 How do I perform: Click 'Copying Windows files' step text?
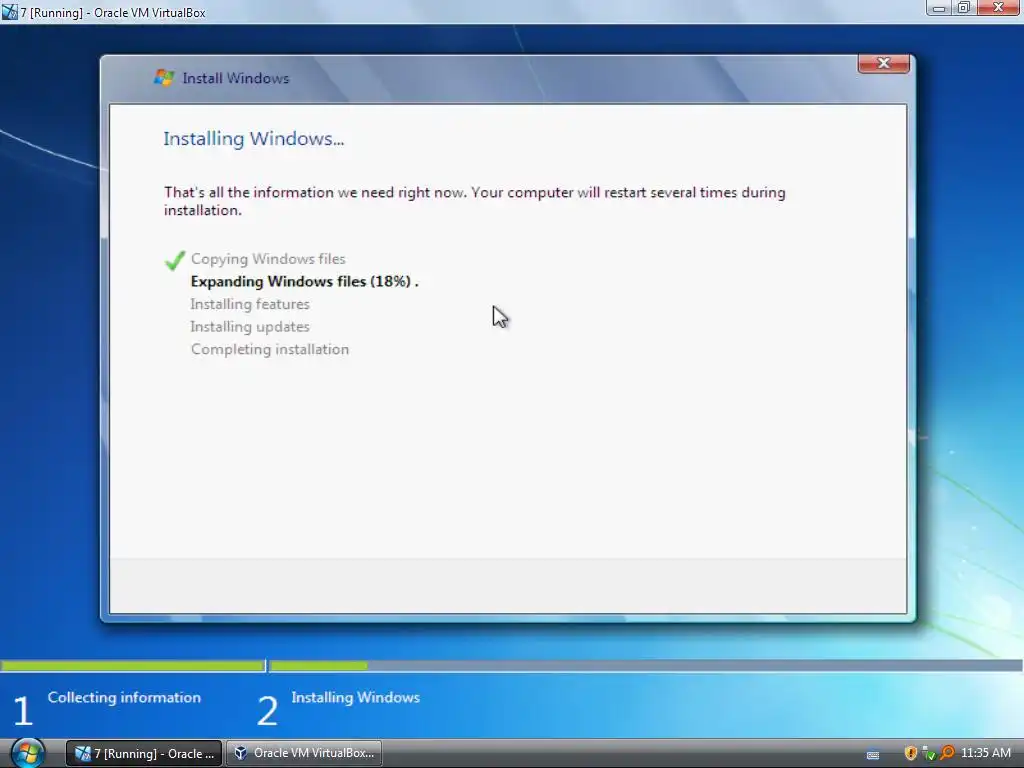[268, 259]
